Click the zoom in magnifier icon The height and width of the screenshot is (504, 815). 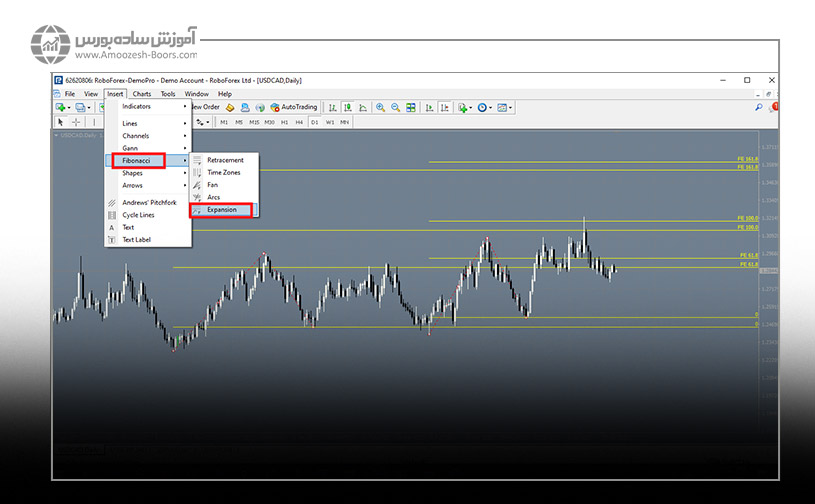[x=380, y=107]
